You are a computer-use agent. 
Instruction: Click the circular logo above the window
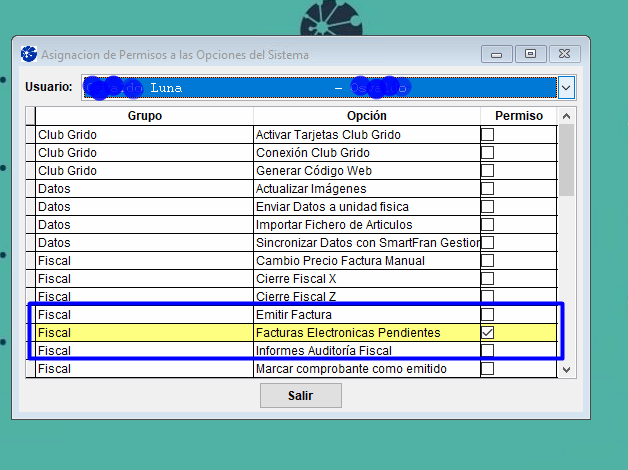click(x=331, y=18)
